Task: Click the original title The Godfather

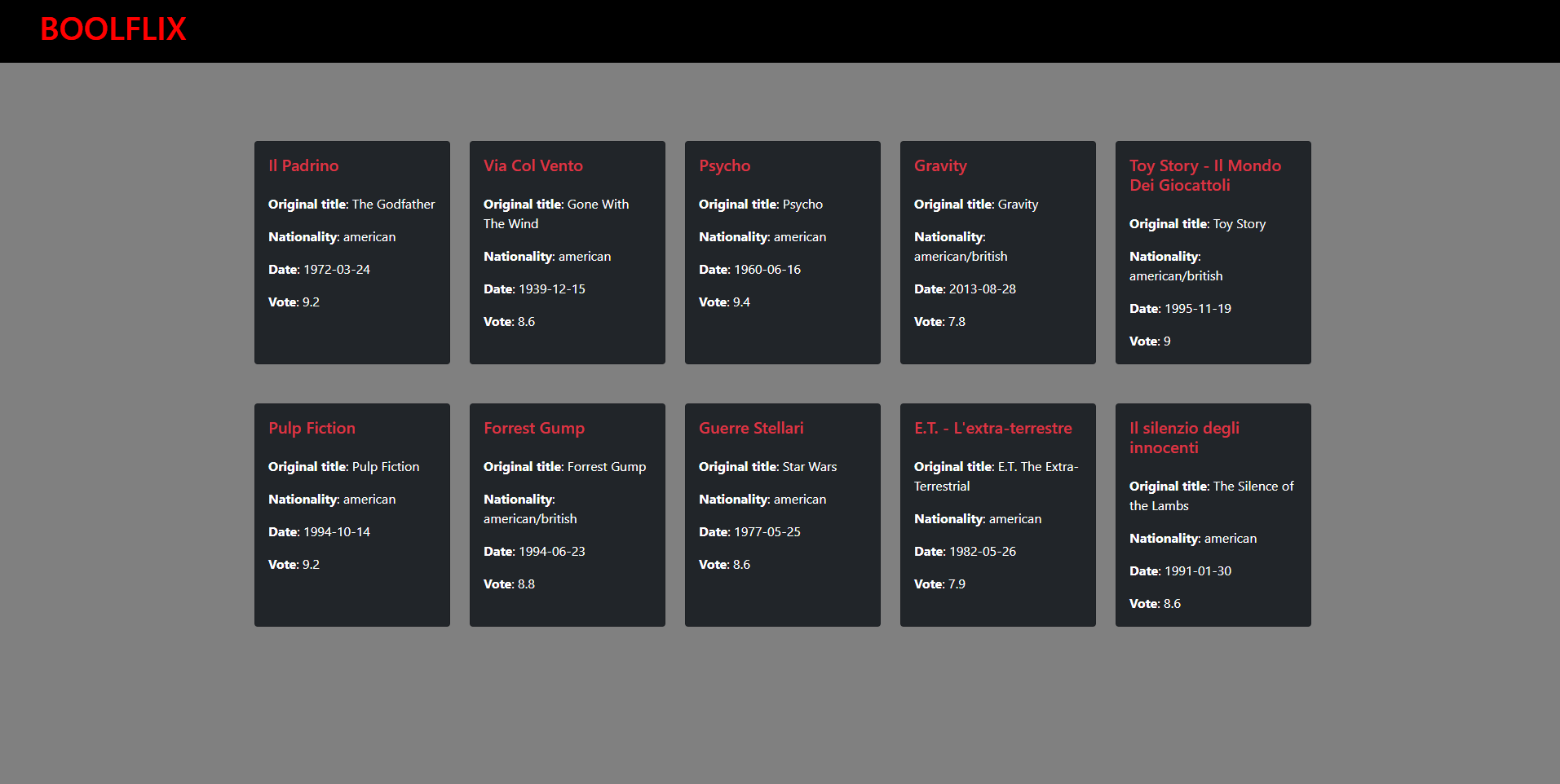Action: point(351,204)
